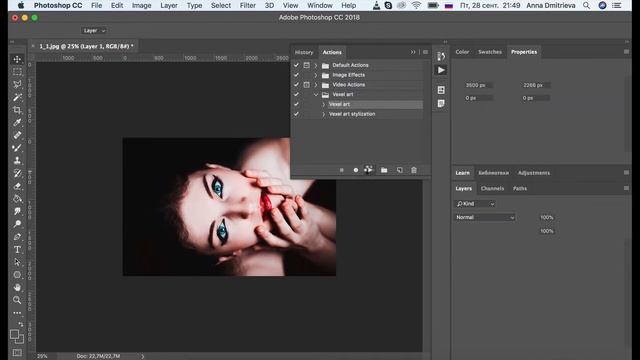Screen dimensions: 640x360
Task: Toggle the checkmark for Vexel art stylization
Action: pyautogui.click(x=296, y=114)
